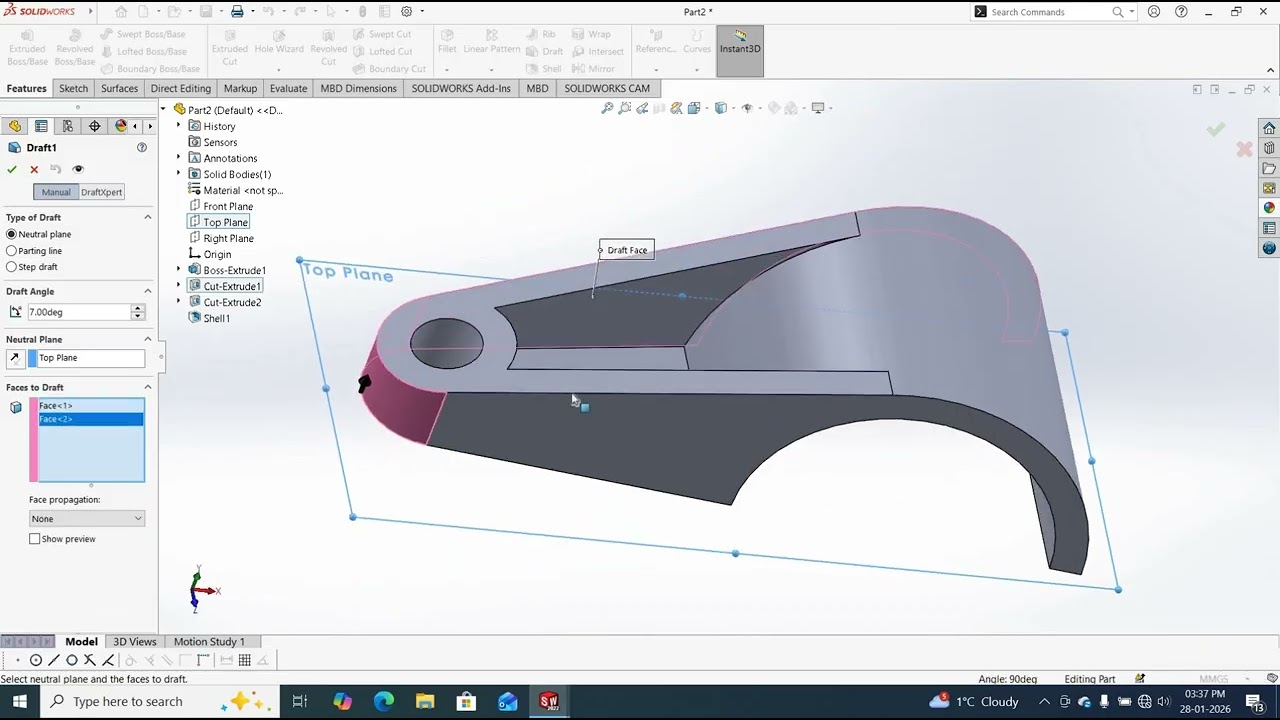The image size is (1280, 720).
Task: Switch draft mode to Manual
Action: pos(56,192)
